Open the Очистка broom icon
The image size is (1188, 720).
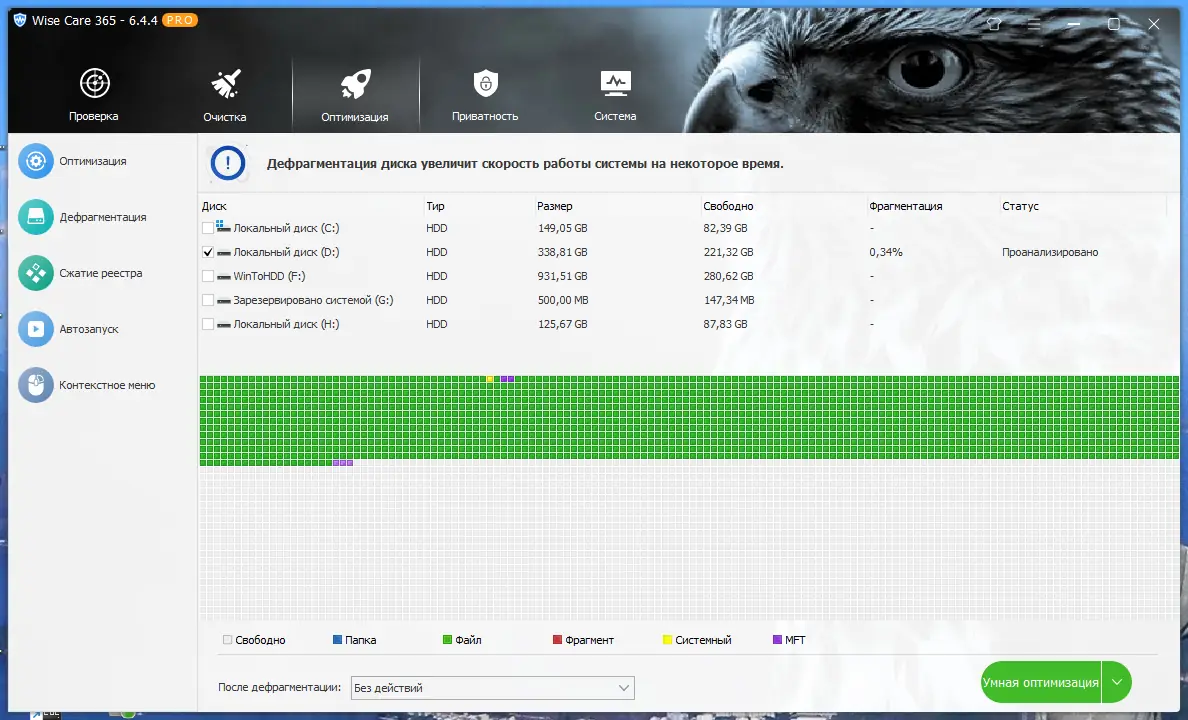click(225, 83)
